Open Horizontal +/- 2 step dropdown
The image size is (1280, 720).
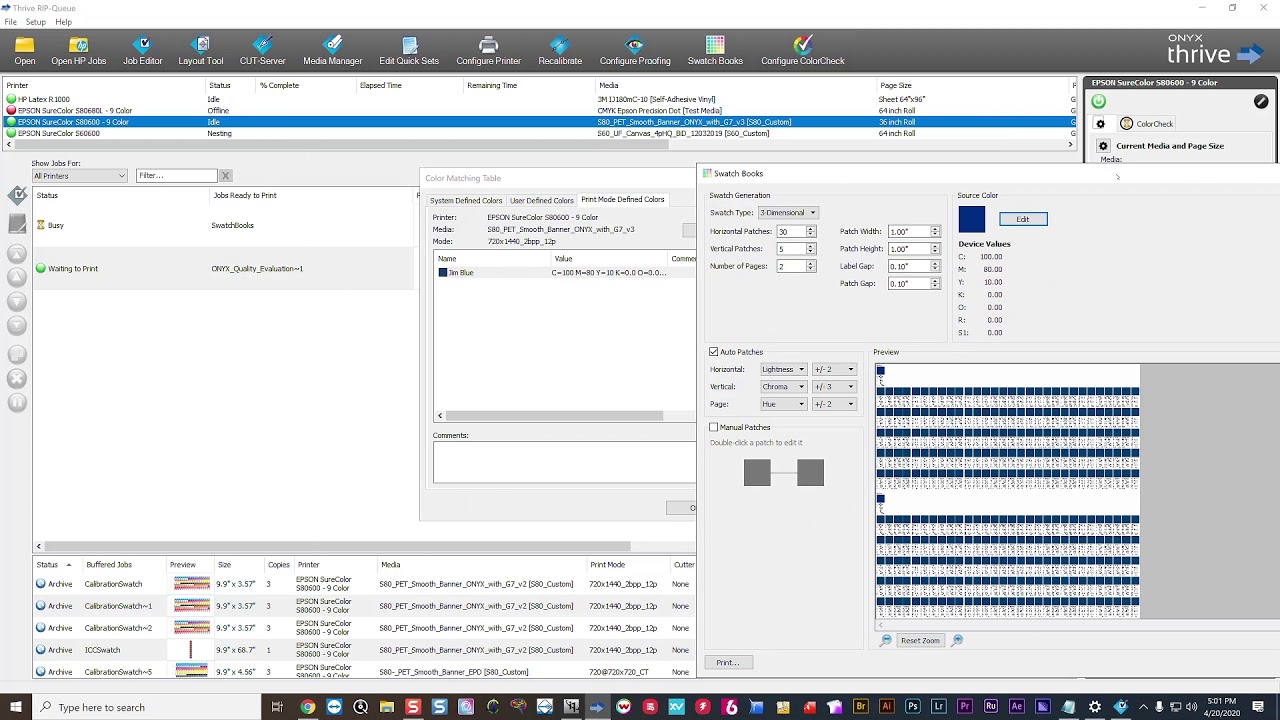click(834, 369)
